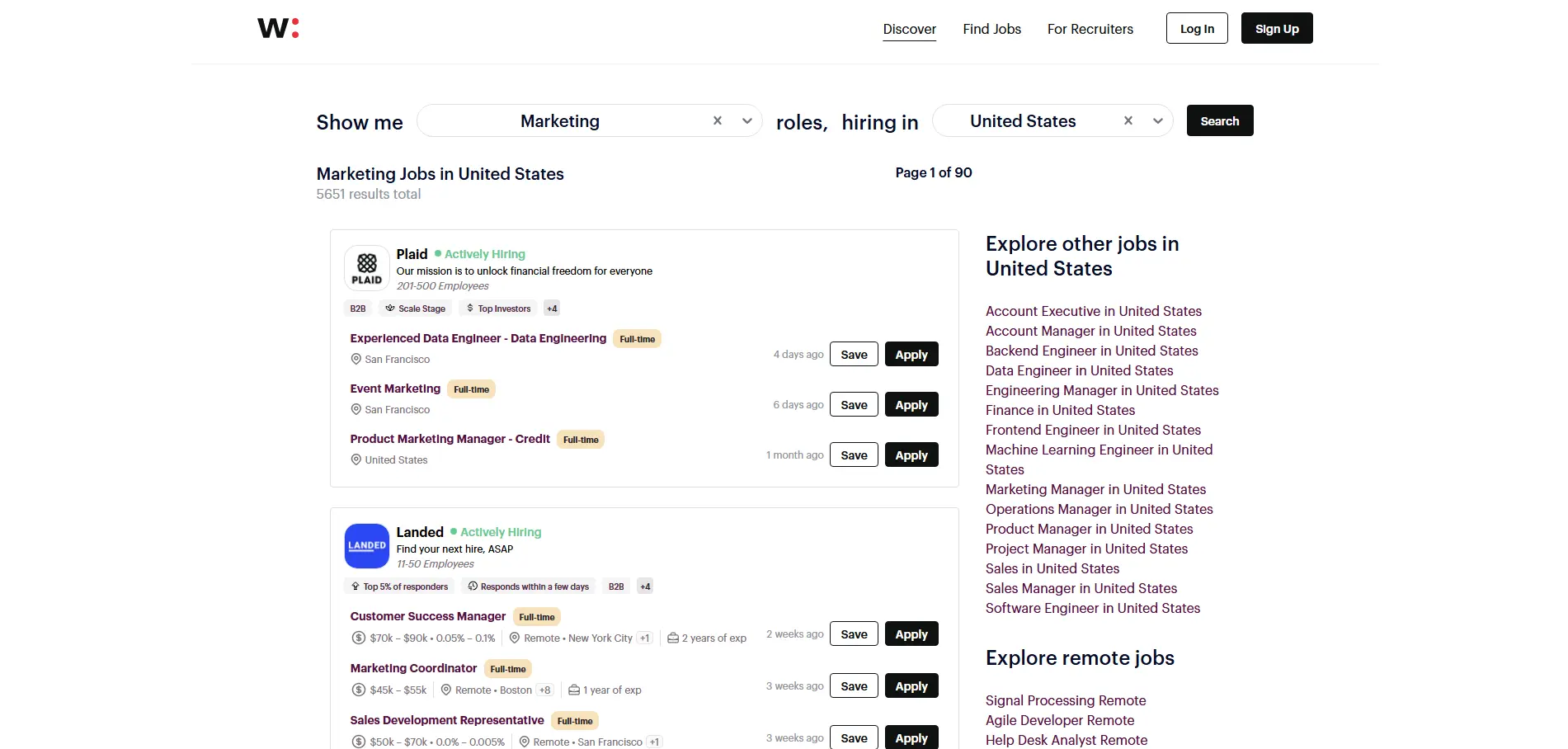Open Finance in United States link
Screen dimensions: 1568x749
pos(1061,410)
